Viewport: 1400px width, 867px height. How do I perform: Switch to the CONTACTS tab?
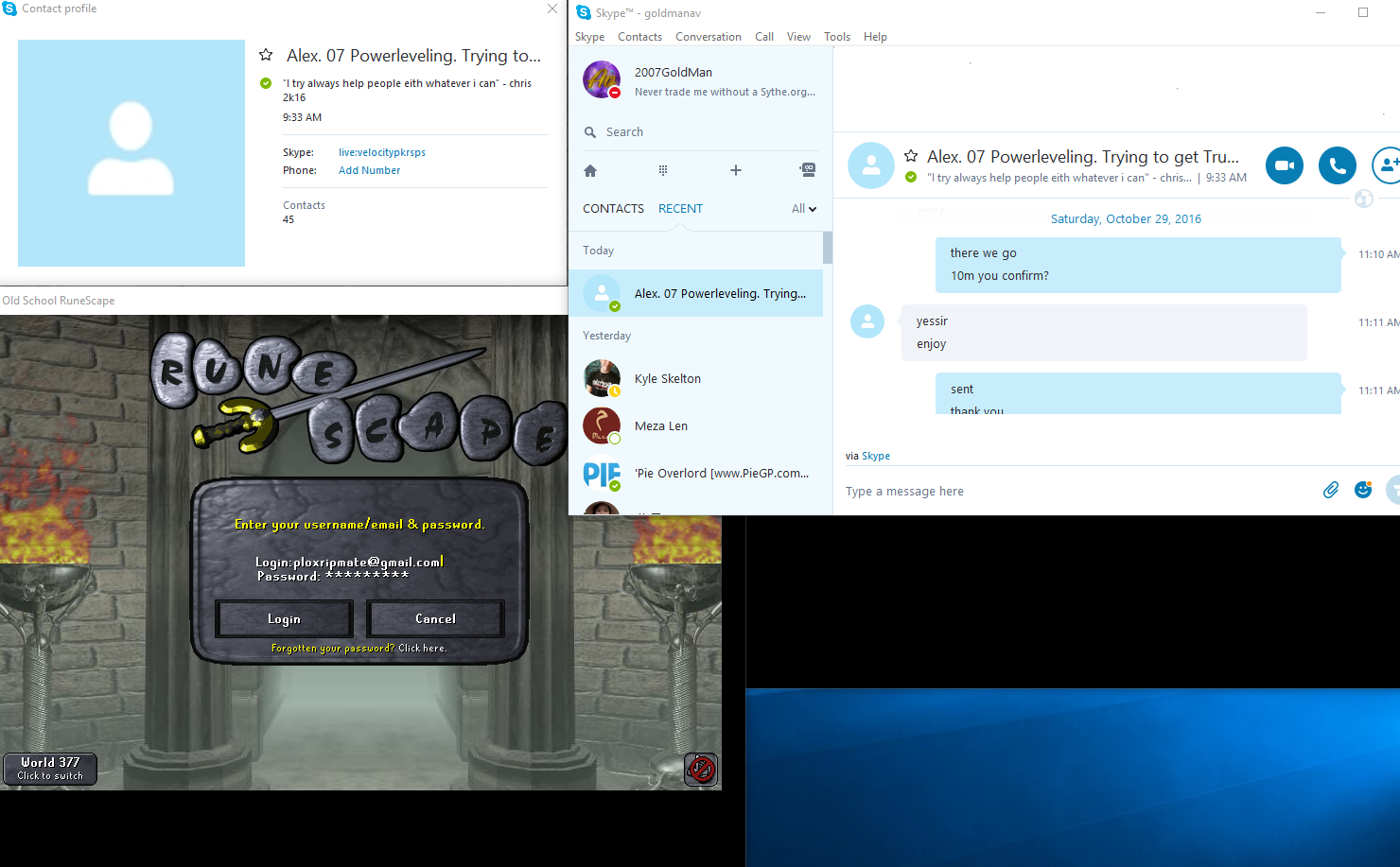(613, 209)
